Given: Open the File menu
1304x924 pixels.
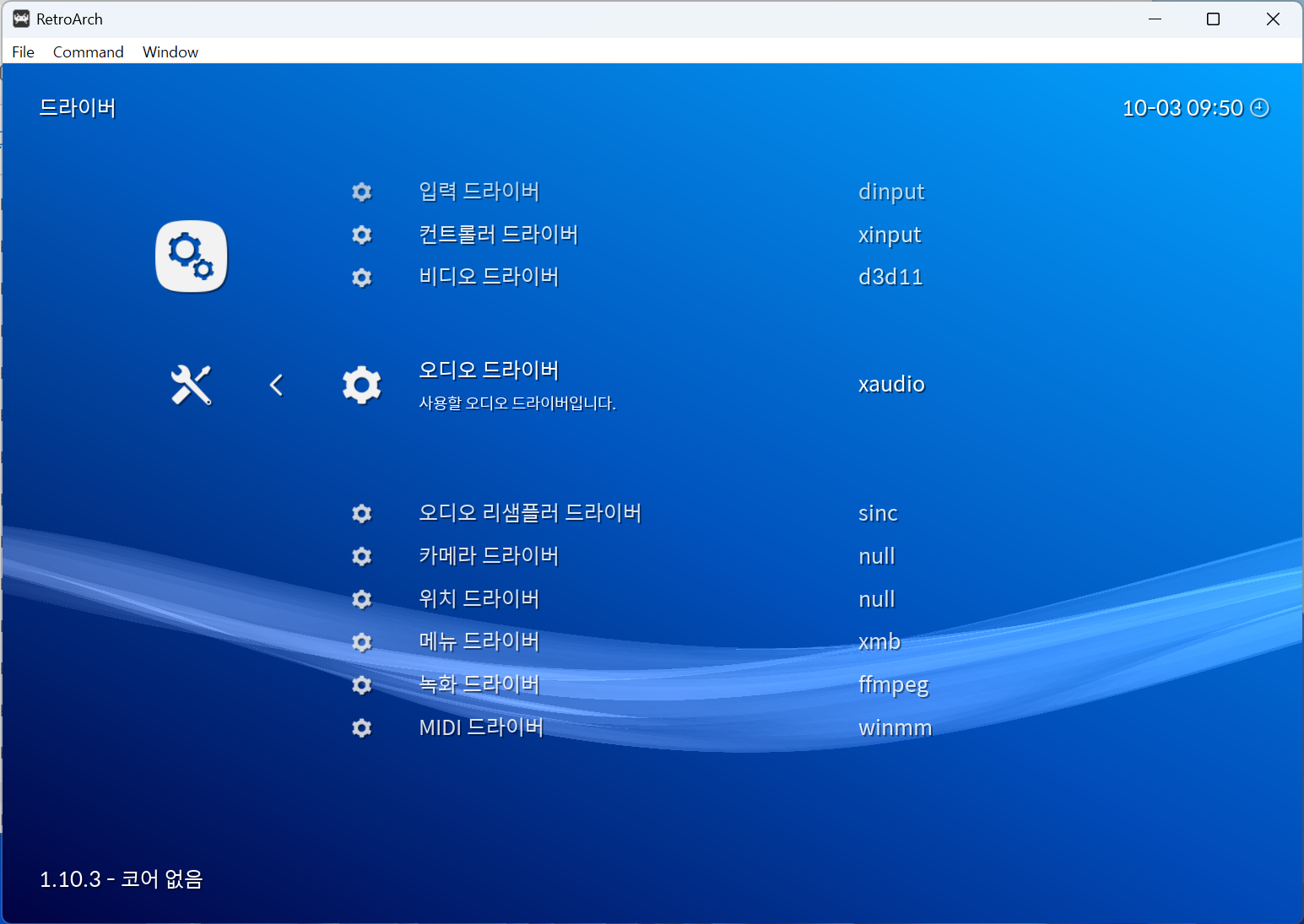Looking at the screenshot, I should (x=24, y=51).
